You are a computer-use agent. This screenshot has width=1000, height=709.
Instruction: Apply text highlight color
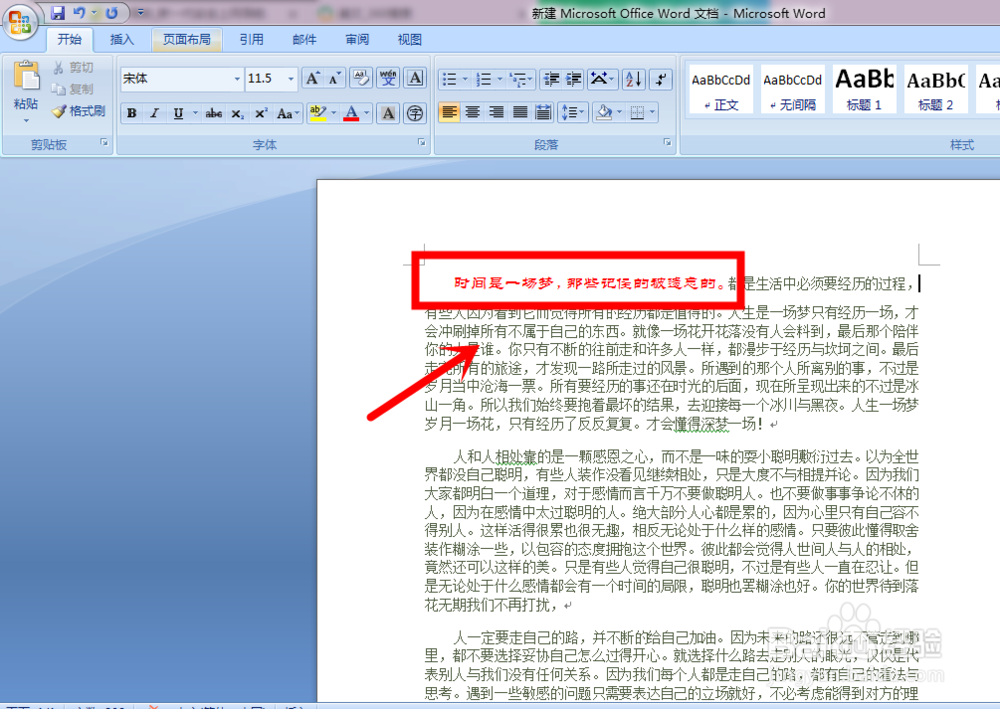317,113
